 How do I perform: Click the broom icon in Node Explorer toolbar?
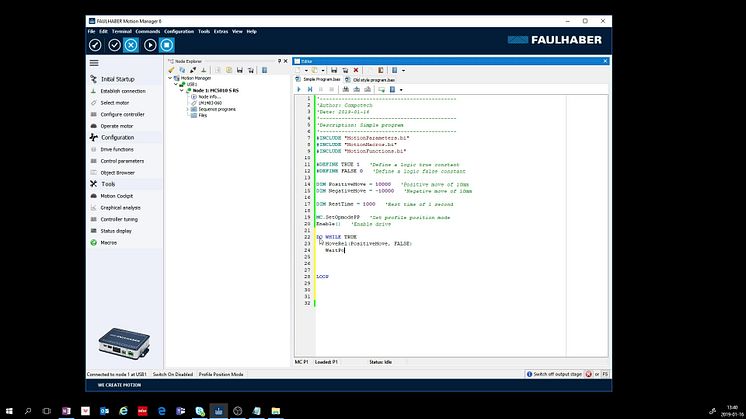click(171, 70)
